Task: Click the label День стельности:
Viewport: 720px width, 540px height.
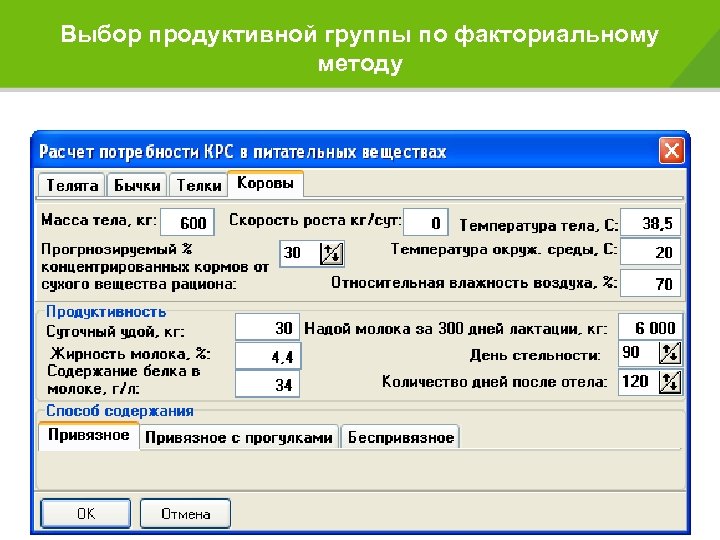Action: [x=535, y=355]
